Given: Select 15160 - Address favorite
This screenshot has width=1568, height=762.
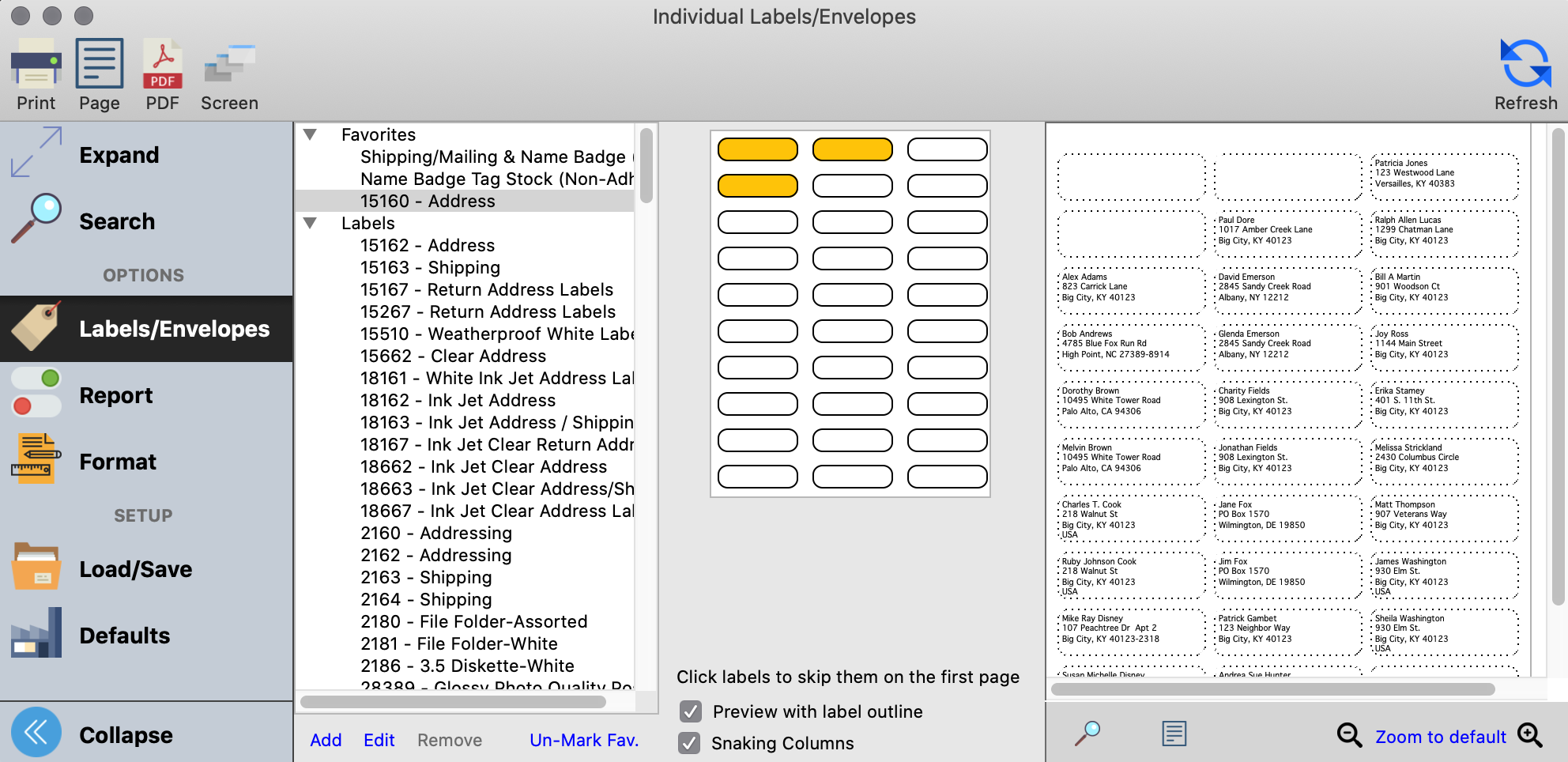Looking at the screenshot, I should point(465,201).
